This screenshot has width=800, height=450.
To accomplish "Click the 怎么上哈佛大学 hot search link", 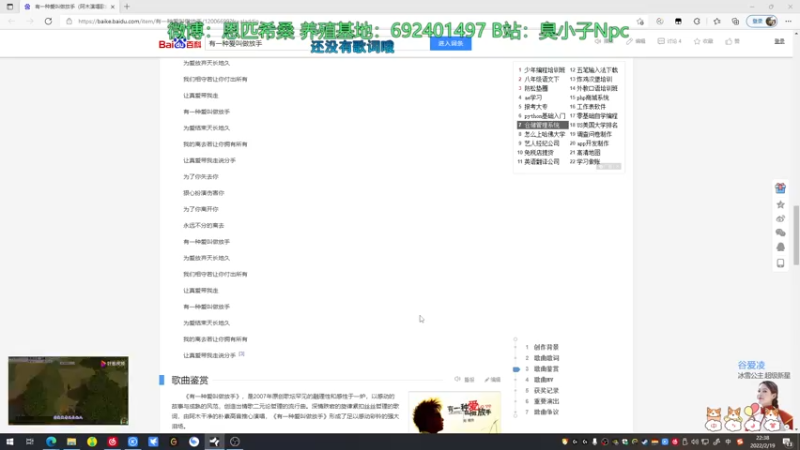I will point(544,134).
